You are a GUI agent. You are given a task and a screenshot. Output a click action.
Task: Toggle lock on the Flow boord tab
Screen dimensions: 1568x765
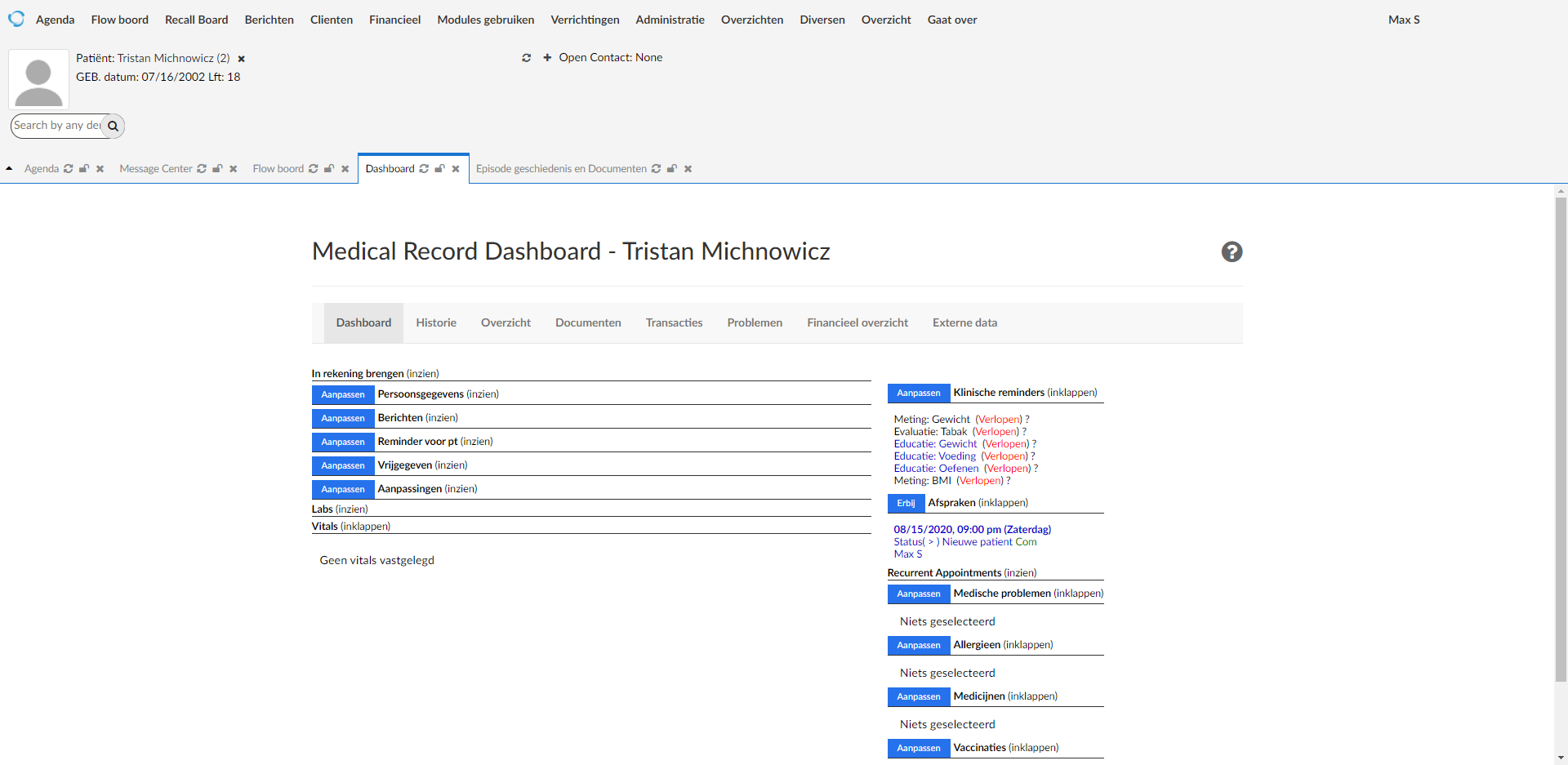point(329,169)
